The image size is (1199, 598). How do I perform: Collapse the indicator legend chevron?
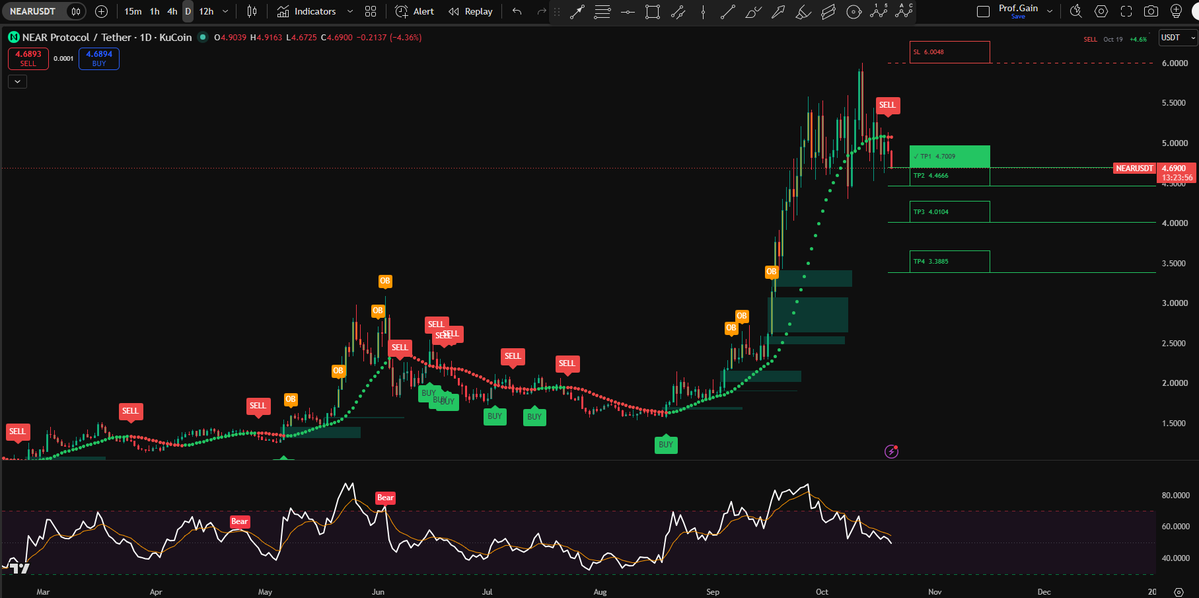17,81
